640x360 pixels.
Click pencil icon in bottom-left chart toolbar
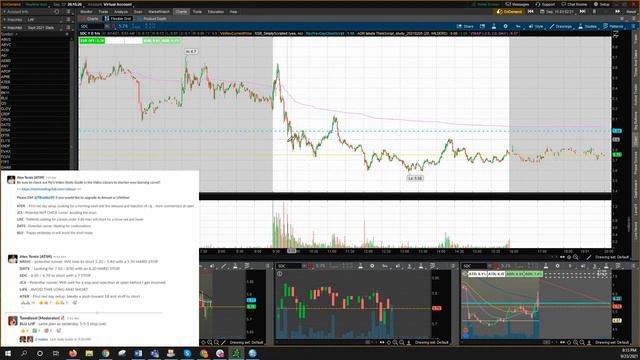pos(223,266)
